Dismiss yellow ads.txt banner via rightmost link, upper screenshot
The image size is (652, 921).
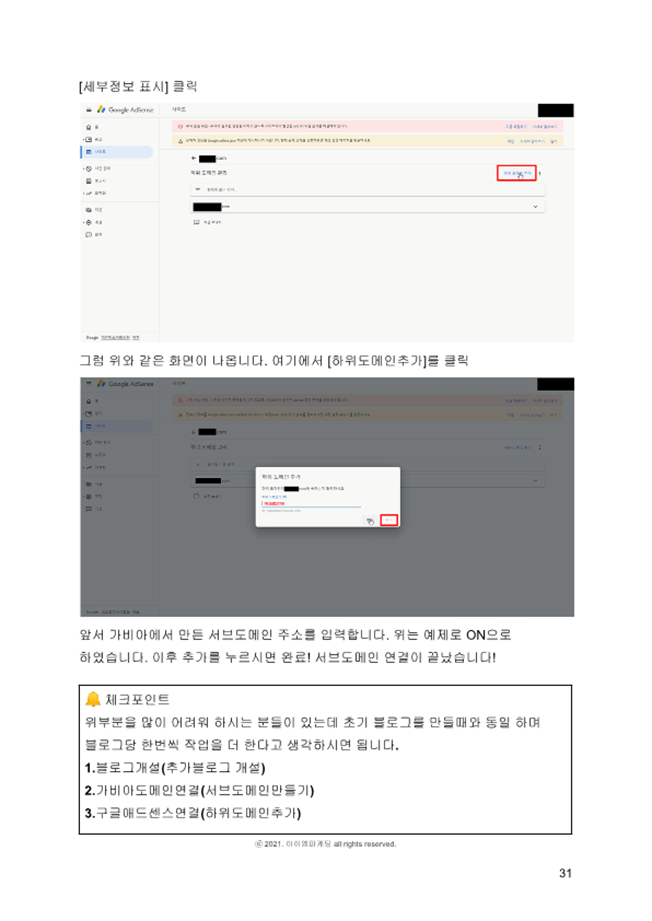click(x=553, y=141)
